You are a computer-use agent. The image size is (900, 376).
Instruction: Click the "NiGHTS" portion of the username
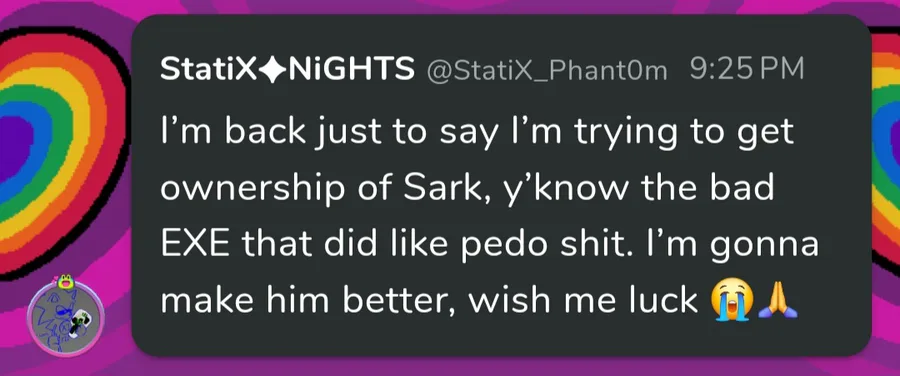click(350, 69)
